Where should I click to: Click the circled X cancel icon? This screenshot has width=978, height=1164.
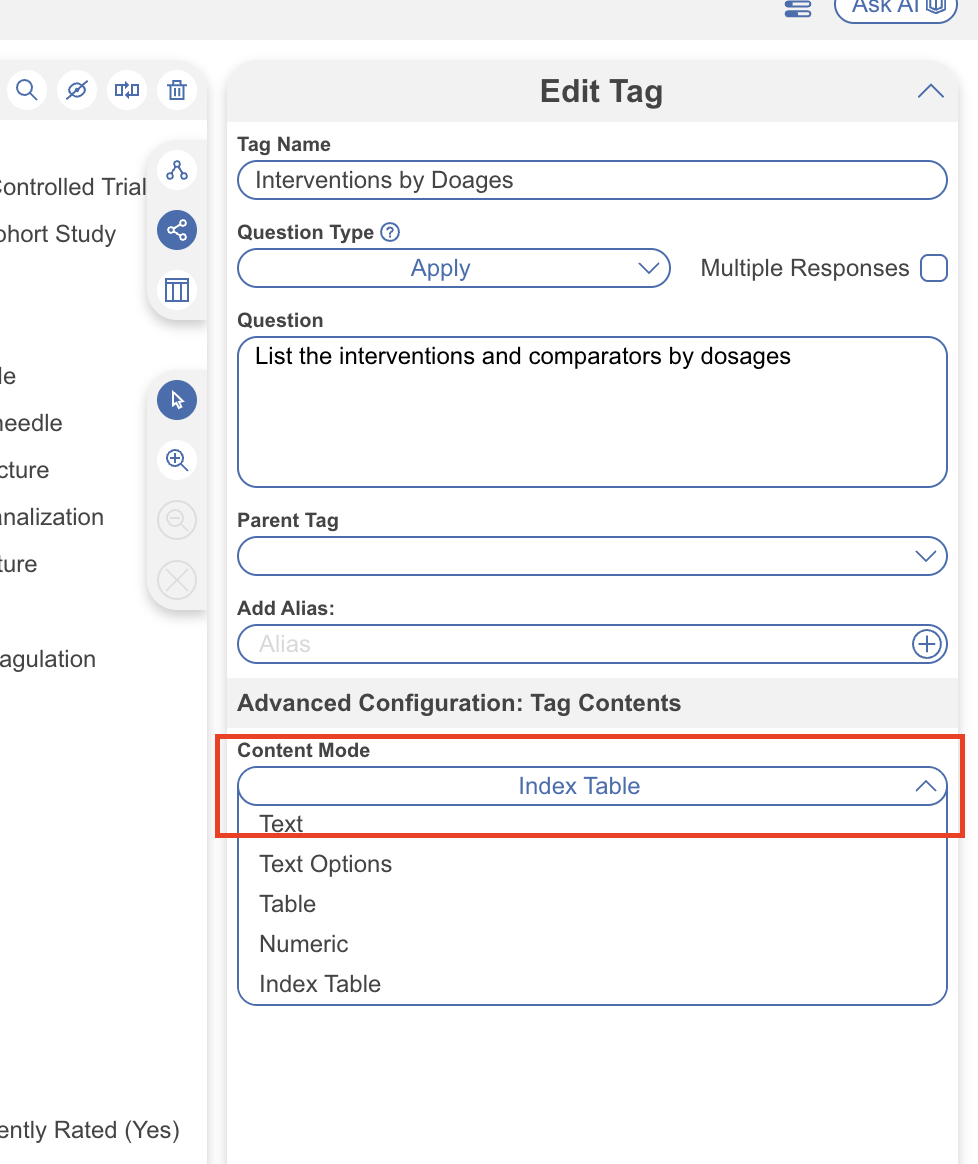click(x=177, y=580)
